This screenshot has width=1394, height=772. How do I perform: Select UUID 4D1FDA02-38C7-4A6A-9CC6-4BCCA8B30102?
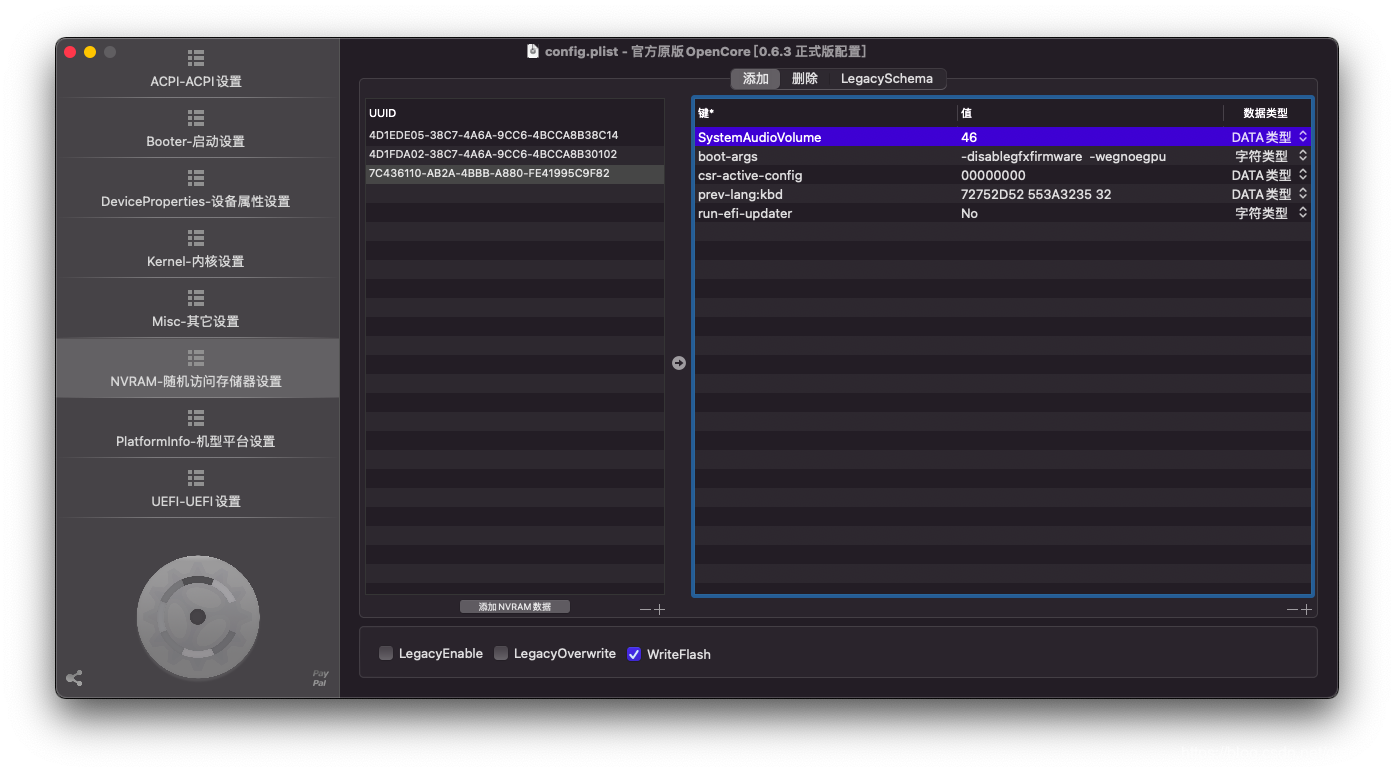[515, 154]
